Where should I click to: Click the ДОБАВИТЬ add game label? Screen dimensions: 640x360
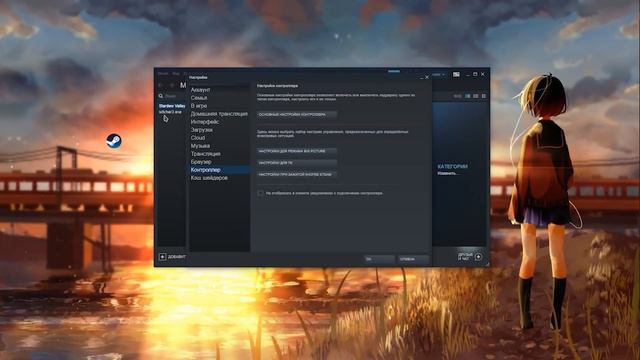point(177,257)
